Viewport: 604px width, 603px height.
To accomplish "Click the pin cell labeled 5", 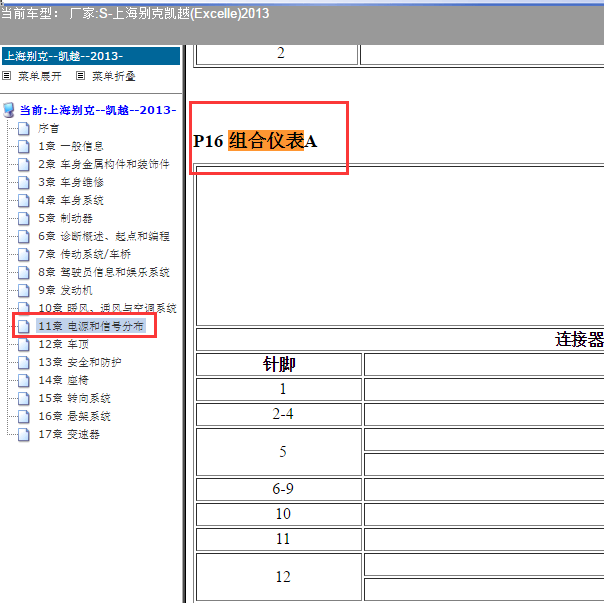I will (x=279, y=452).
